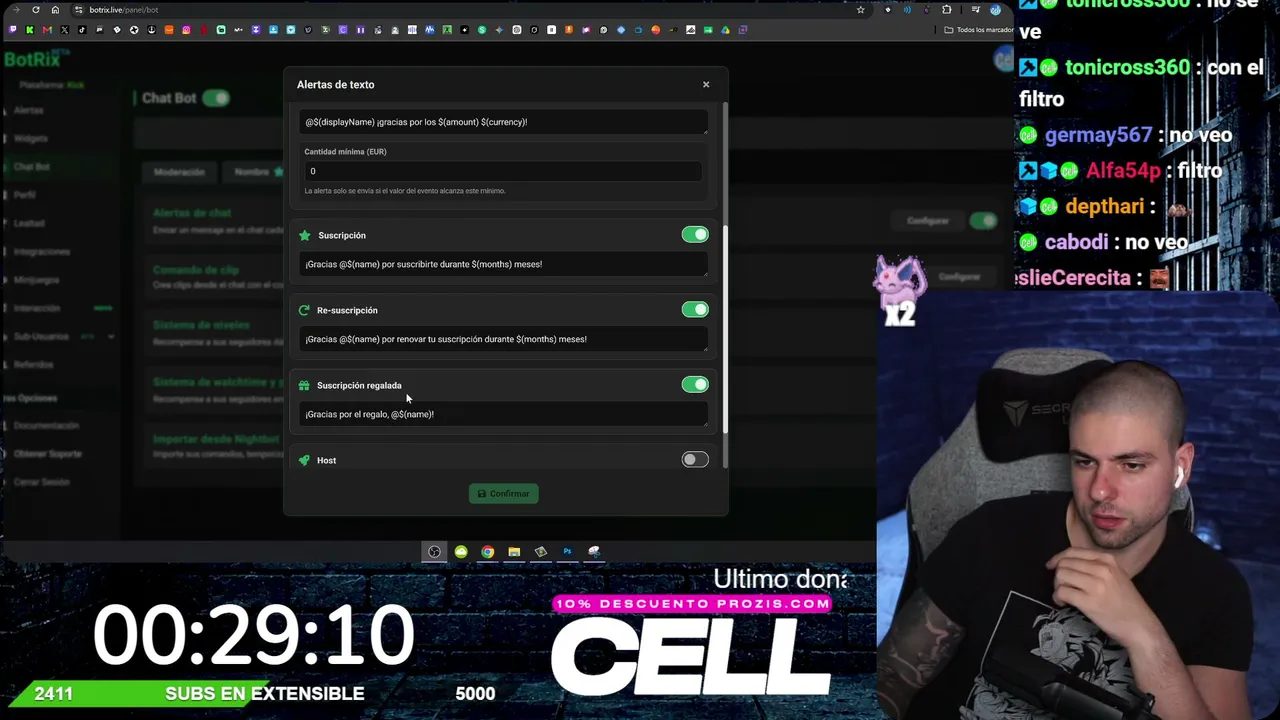Click the Comando de clip heading
This screenshot has height=720, width=1280.
point(196,270)
